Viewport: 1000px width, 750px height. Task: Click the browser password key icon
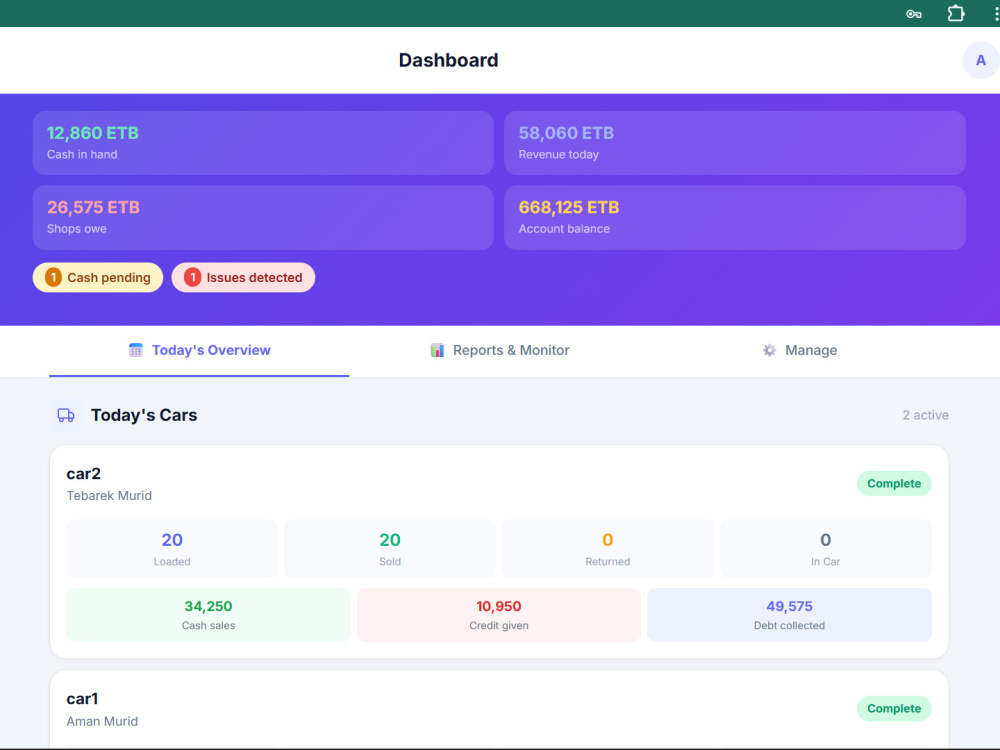coord(913,14)
